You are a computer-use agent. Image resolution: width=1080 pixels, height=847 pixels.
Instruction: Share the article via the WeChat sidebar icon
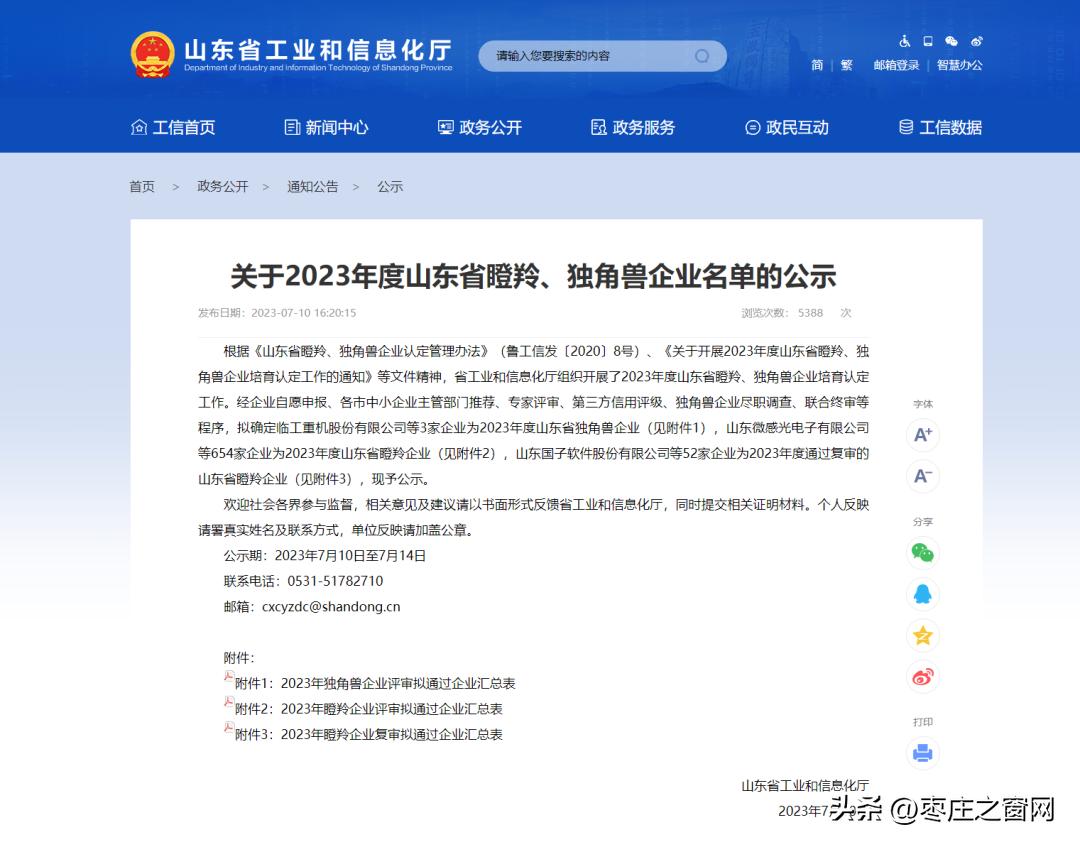point(922,553)
